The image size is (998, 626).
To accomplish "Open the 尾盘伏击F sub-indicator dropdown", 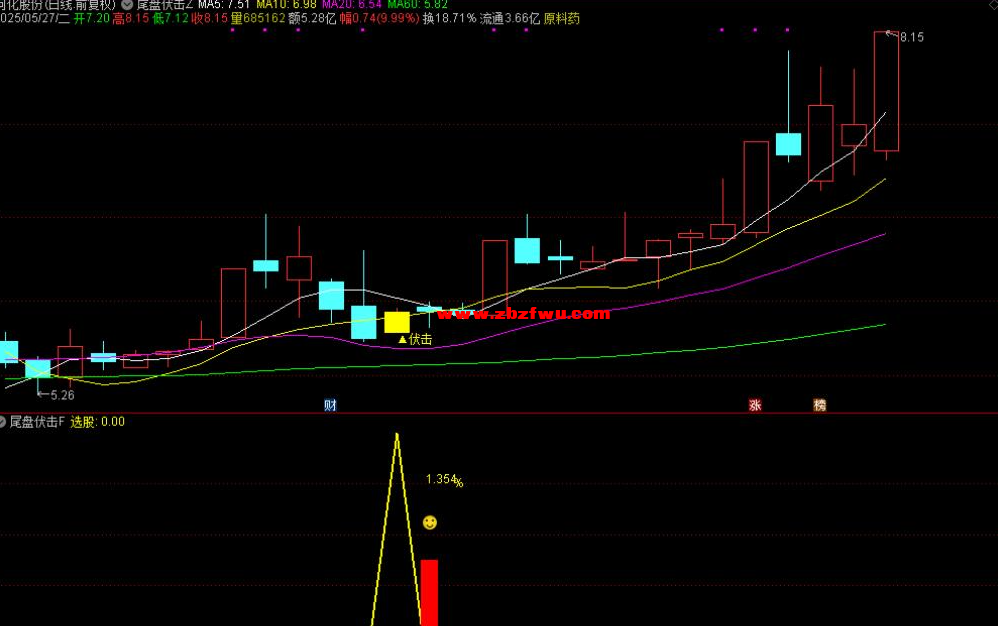I will click(x=3, y=422).
